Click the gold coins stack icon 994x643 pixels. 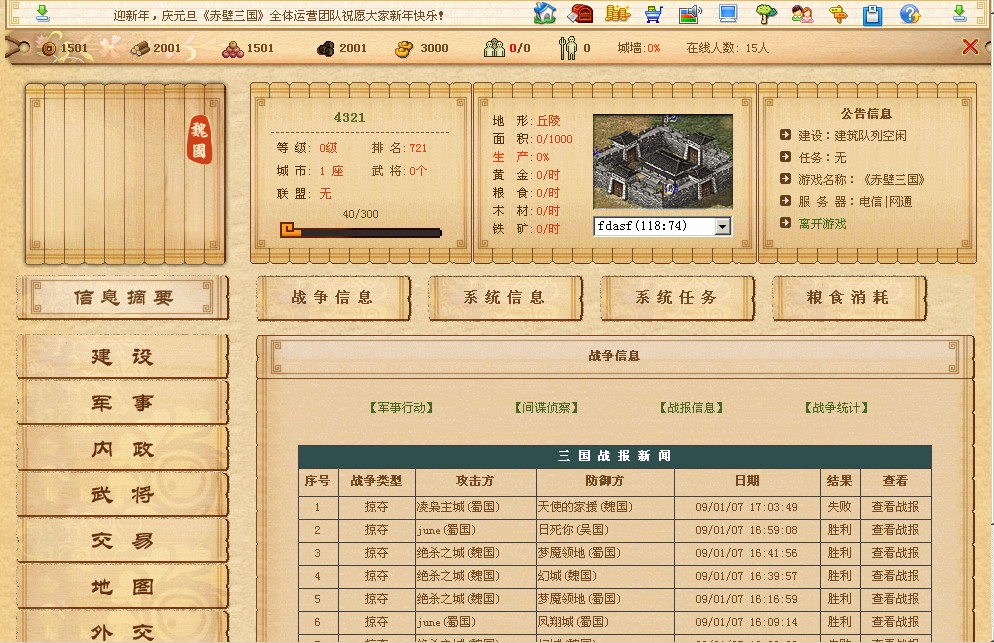pos(617,14)
